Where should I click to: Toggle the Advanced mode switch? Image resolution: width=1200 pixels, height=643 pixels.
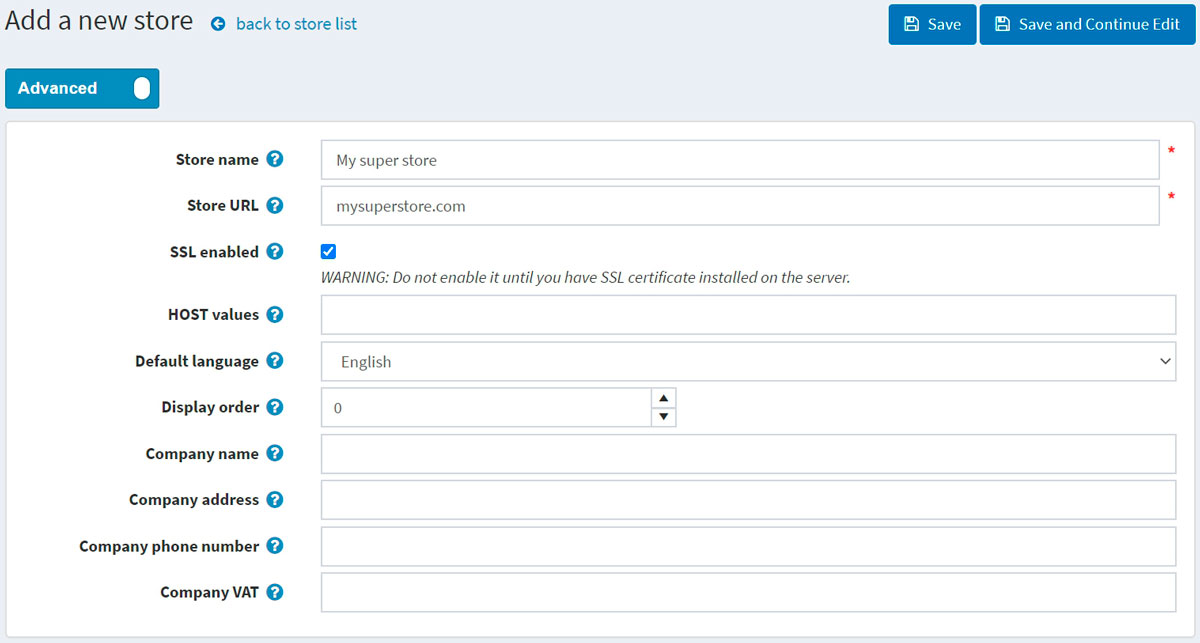point(140,88)
